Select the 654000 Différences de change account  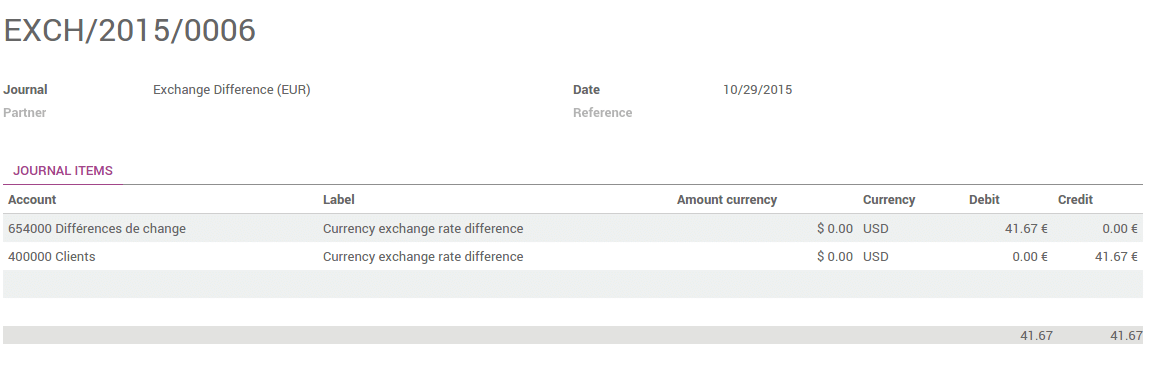tap(97, 229)
